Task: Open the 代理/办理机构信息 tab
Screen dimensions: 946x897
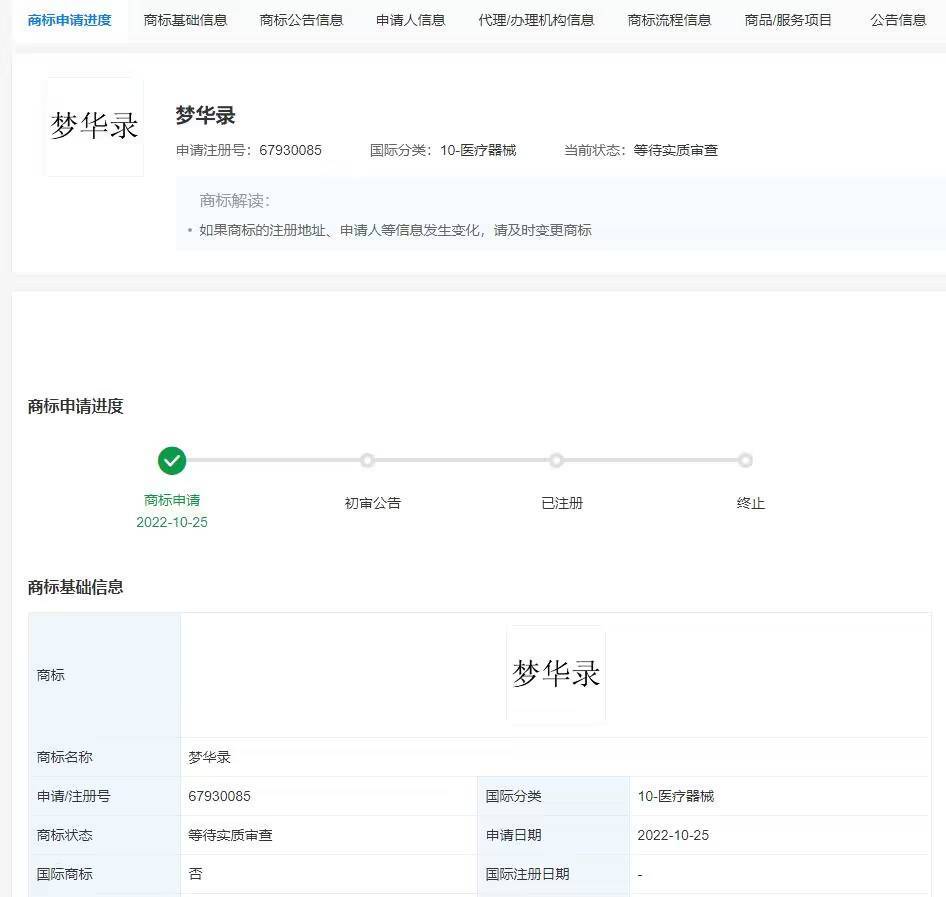Action: (536, 20)
